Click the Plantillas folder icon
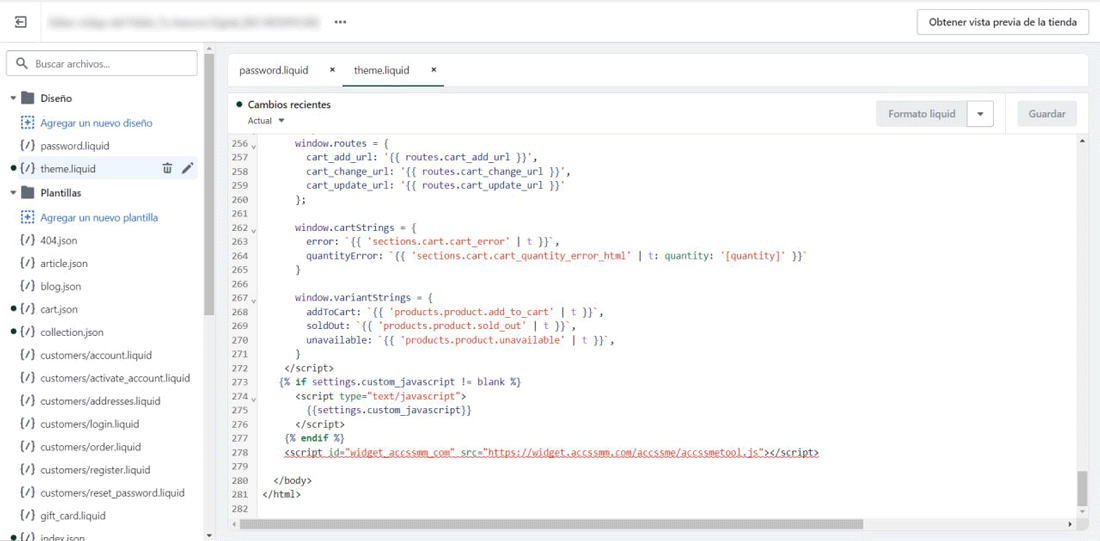The height and width of the screenshot is (541, 1100). [x=28, y=192]
